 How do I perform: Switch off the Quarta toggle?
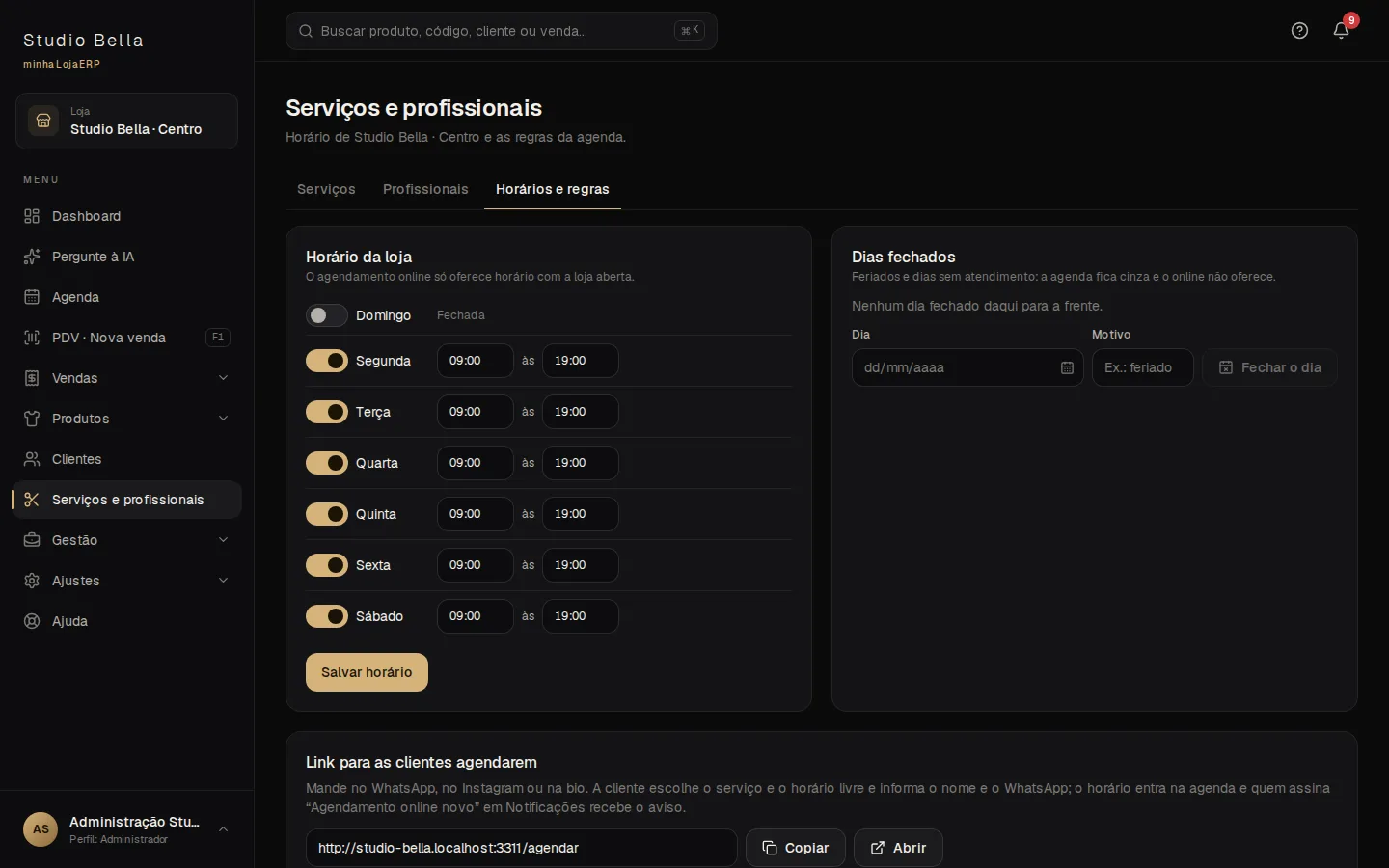click(x=327, y=463)
